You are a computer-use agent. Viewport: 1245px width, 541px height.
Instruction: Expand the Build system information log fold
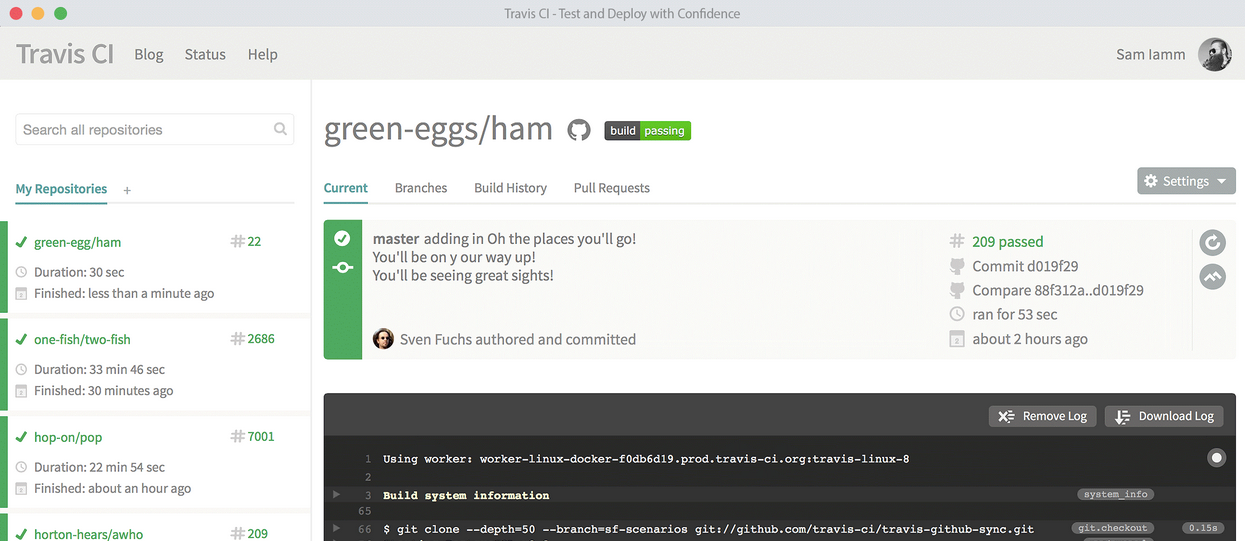pyautogui.click(x=337, y=494)
